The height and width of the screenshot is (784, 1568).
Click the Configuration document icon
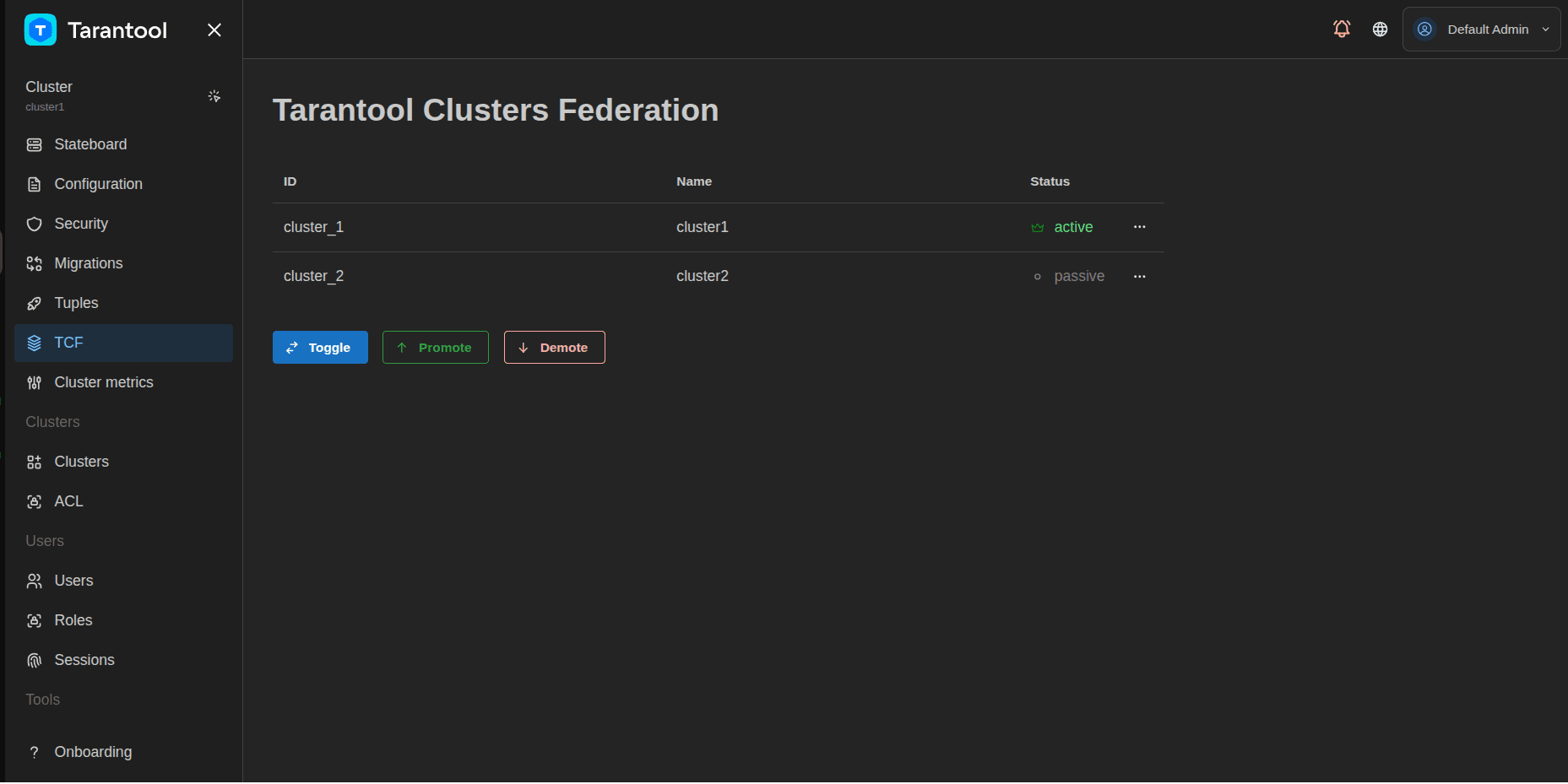[34, 185]
